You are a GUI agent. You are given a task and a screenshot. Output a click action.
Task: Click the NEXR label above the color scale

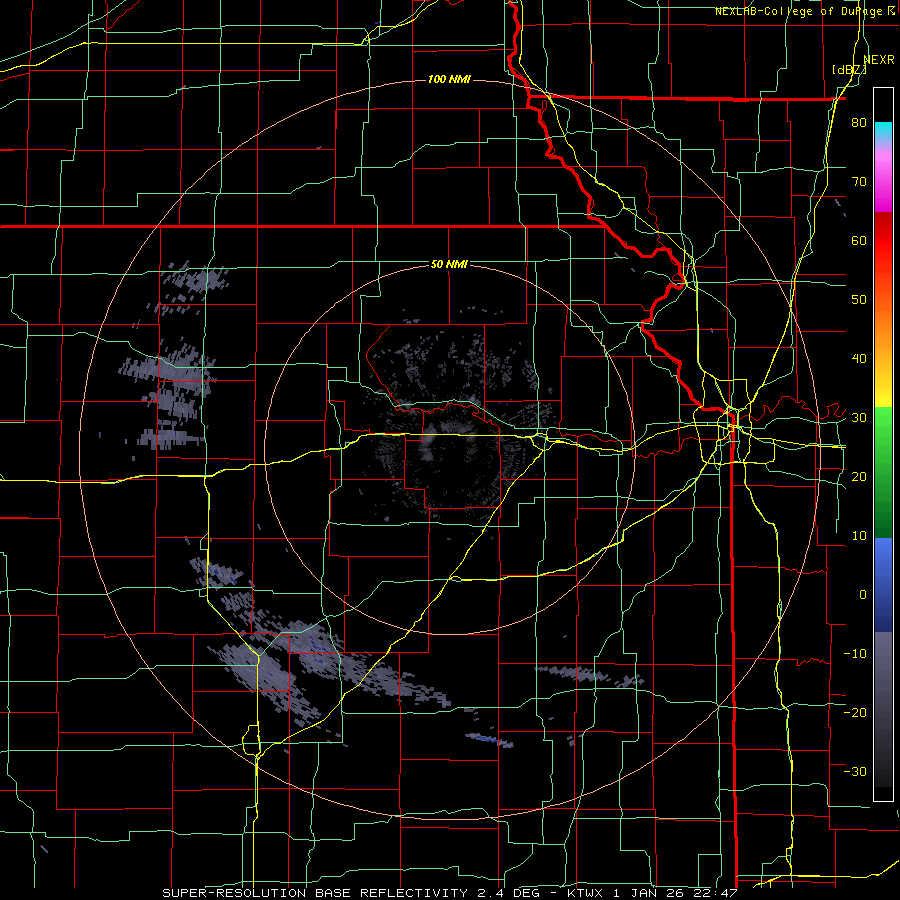point(878,60)
